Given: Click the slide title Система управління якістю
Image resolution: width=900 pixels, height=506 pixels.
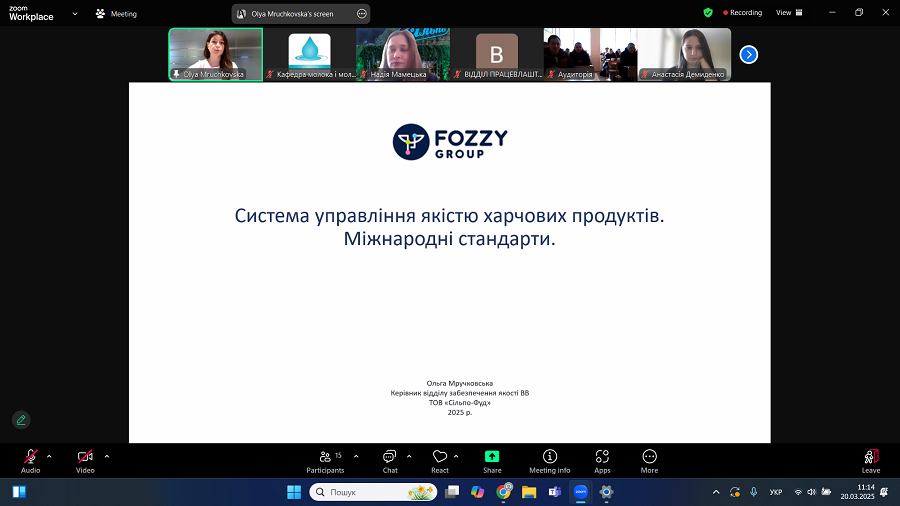Looking at the screenshot, I should pyautogui.click(x=449, y=216).
